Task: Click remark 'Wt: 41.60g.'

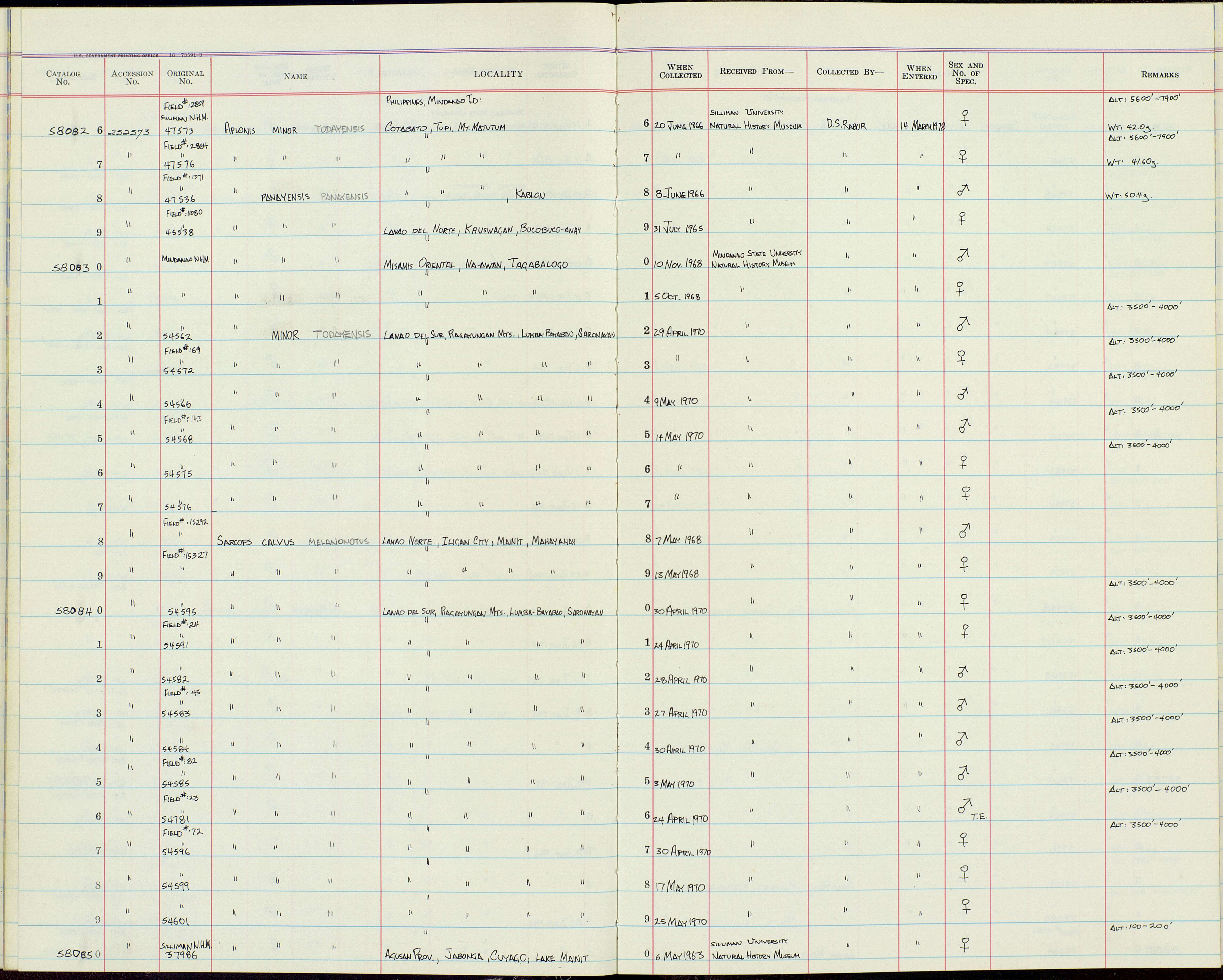Action: coord(1132,162)
